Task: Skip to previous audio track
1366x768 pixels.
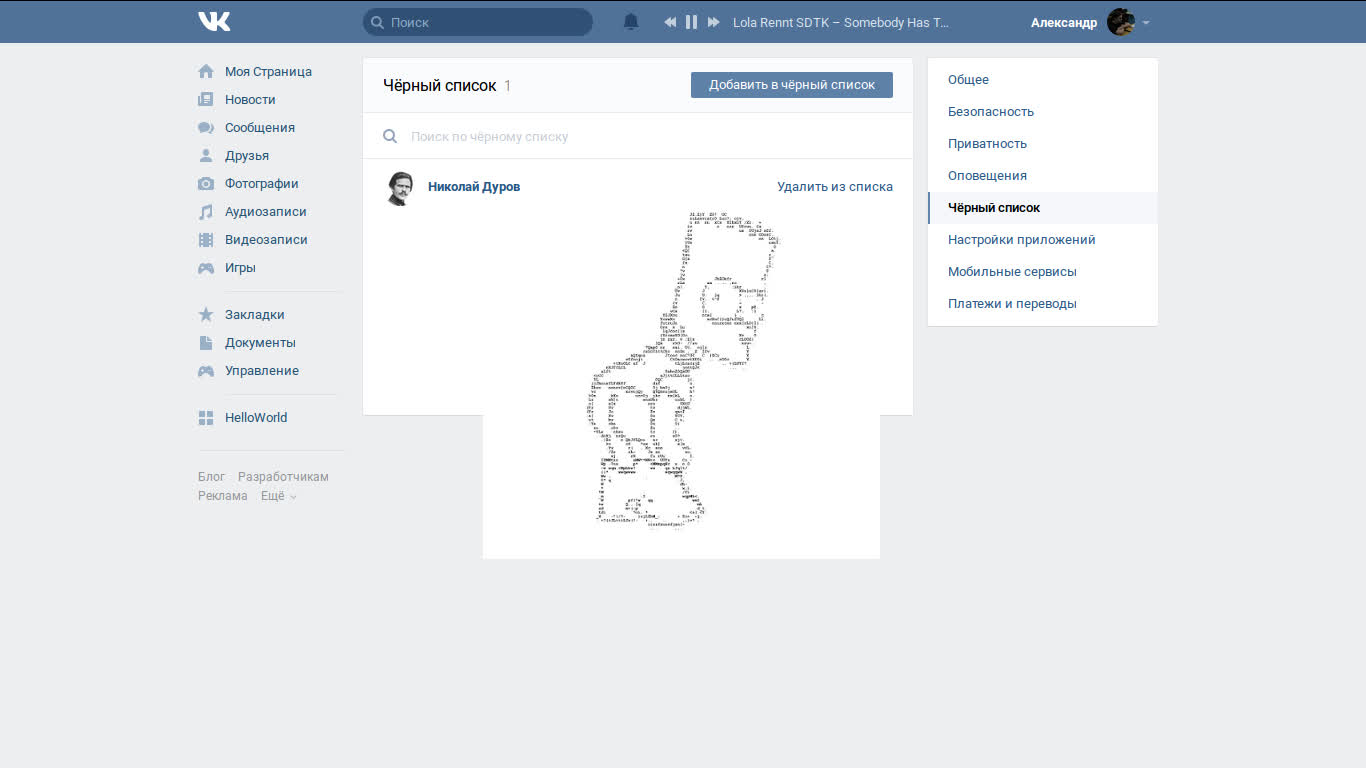Action: point(670,22)
